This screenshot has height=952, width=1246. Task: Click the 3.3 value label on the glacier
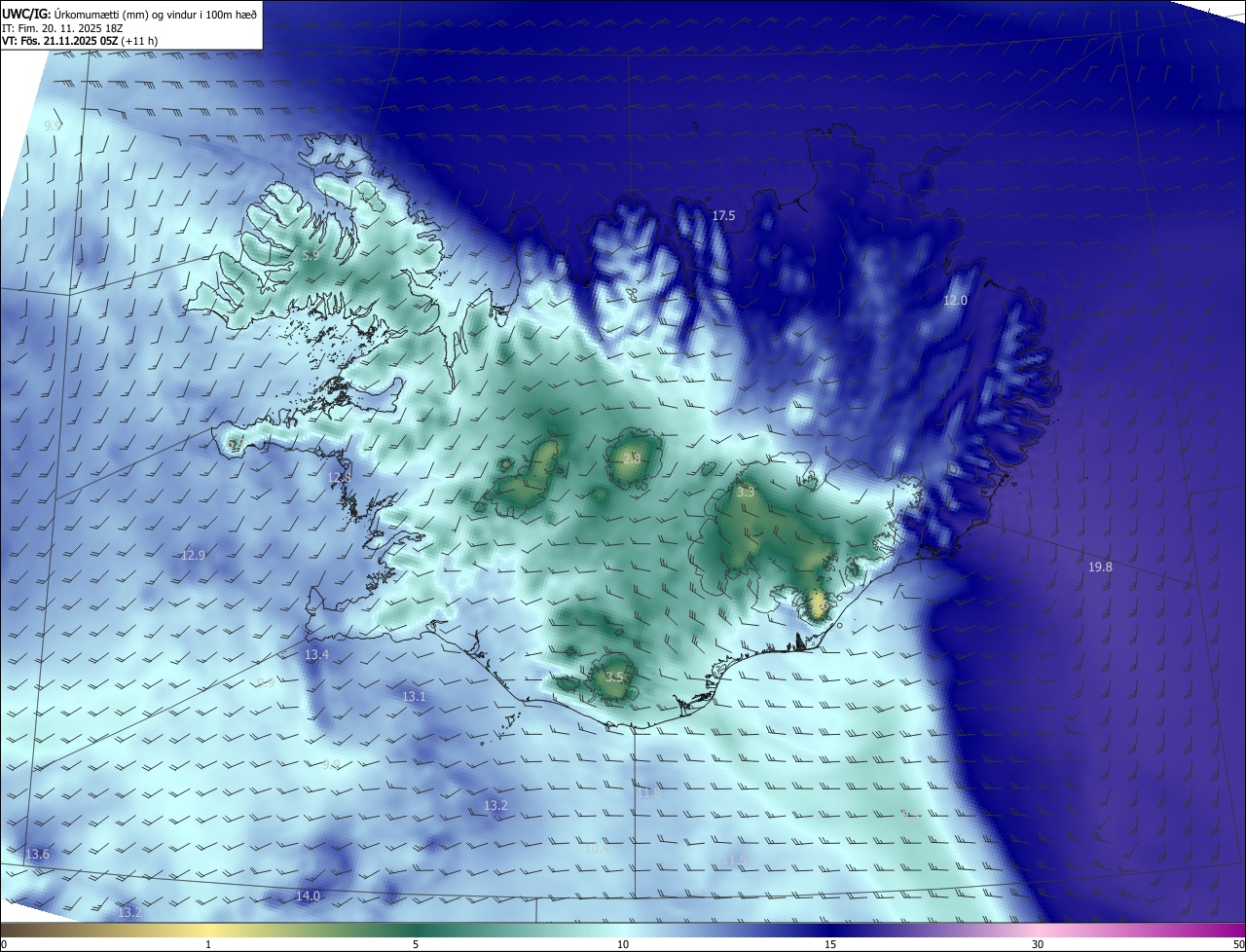[x=747, y=494]
